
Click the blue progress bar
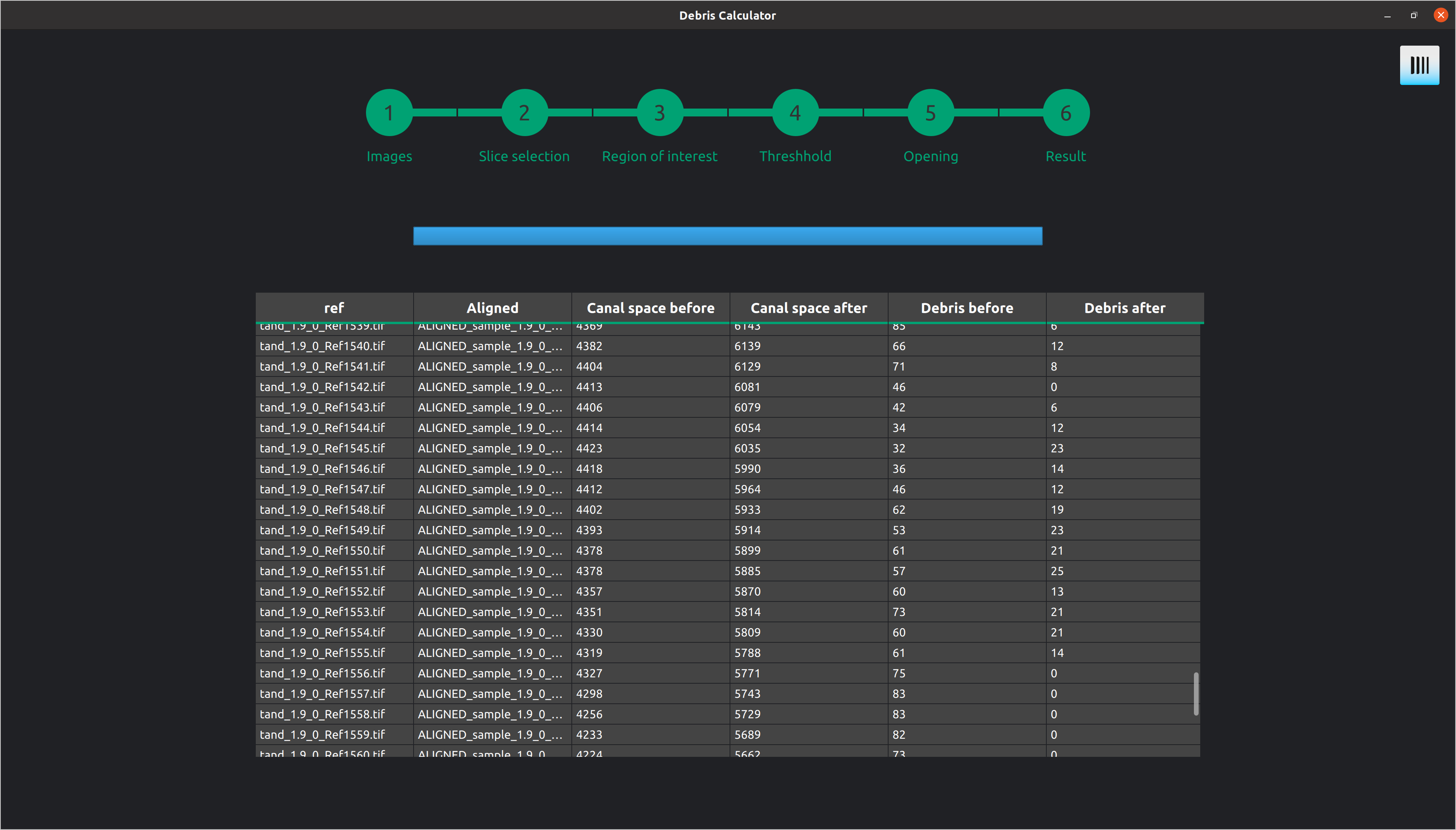tap(728, 236)
